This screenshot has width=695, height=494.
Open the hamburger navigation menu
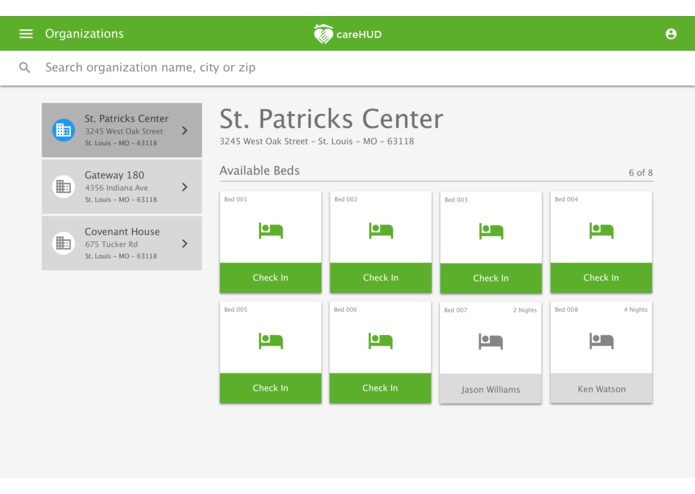click(x=26, y=34)
